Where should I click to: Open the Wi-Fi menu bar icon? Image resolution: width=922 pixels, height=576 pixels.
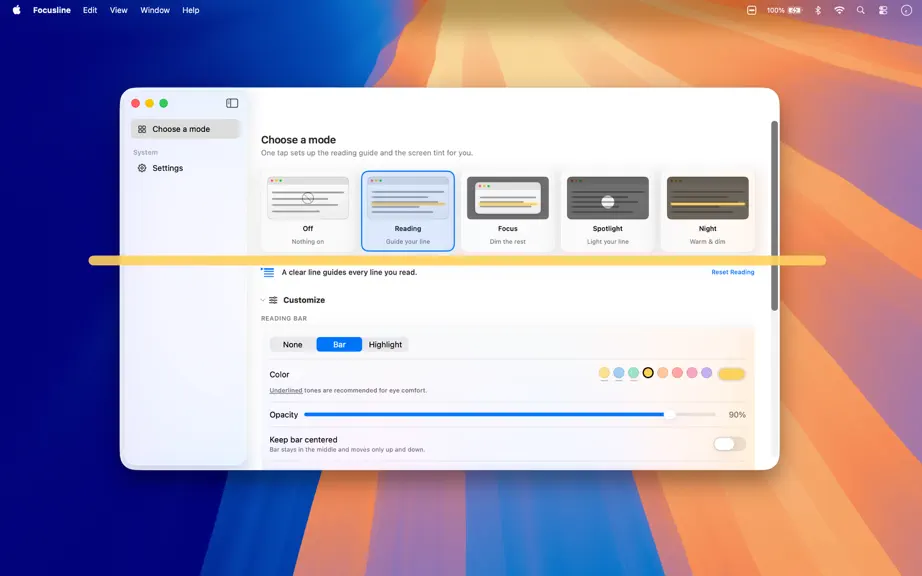pos(839,10)
